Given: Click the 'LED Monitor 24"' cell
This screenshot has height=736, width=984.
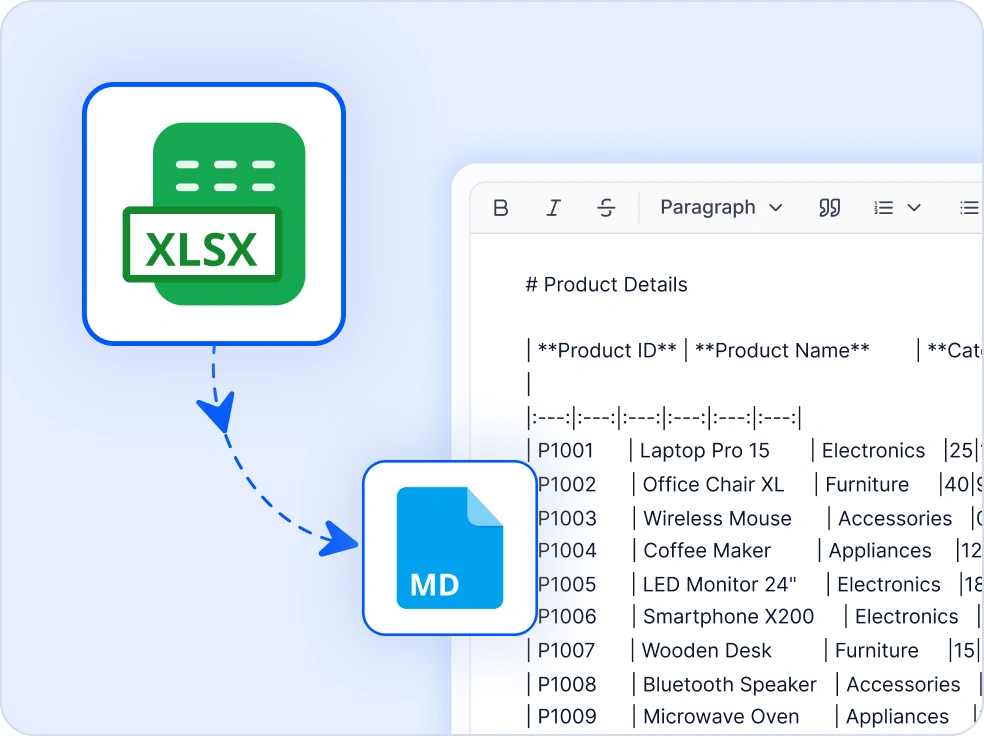Looking at the screenshot, I should (719, 584).
